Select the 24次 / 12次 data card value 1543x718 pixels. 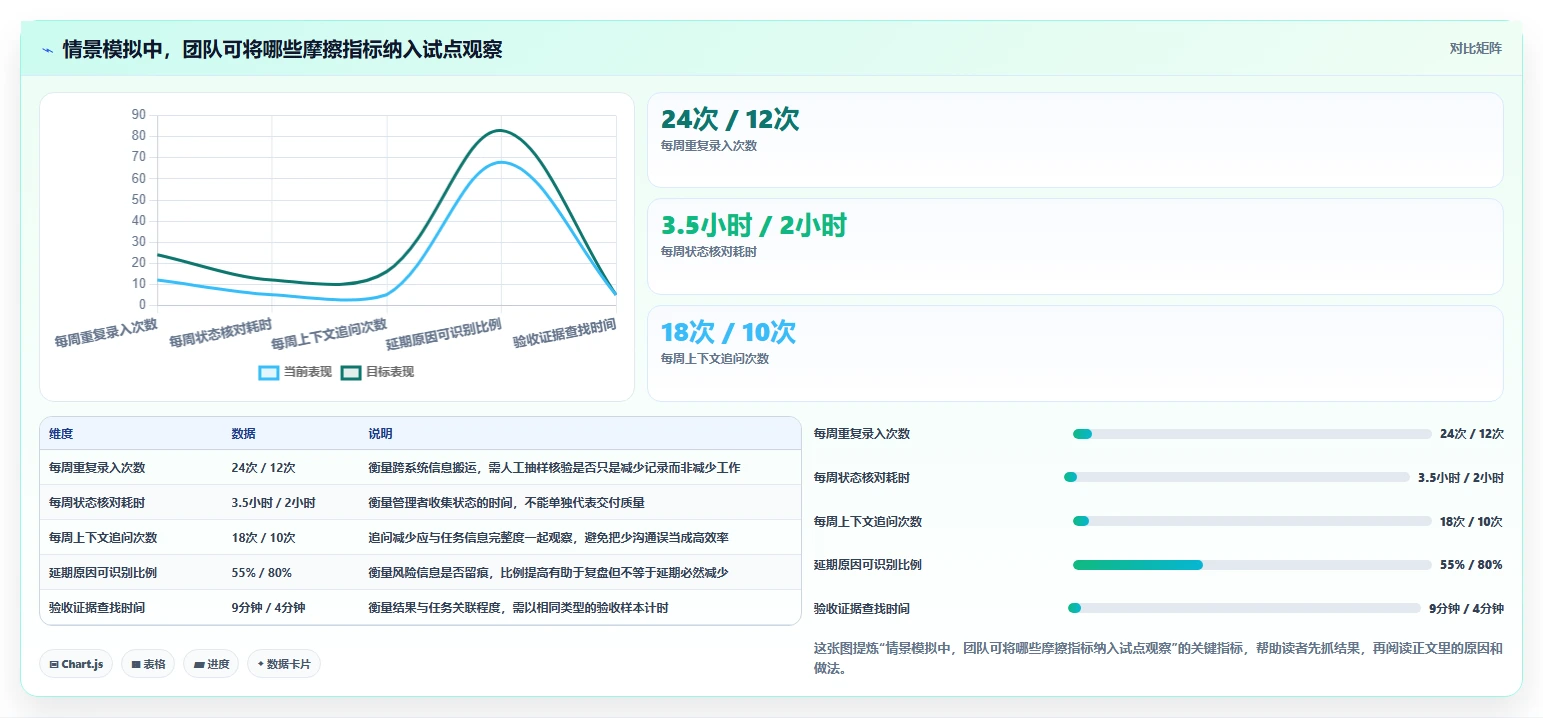pos(730,120)
